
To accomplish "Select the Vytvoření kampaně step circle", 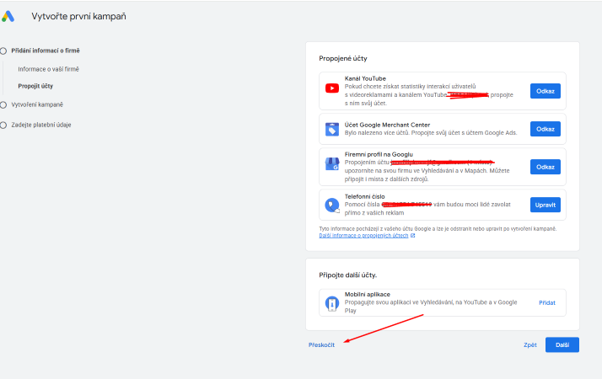I will tap(3, 105).
